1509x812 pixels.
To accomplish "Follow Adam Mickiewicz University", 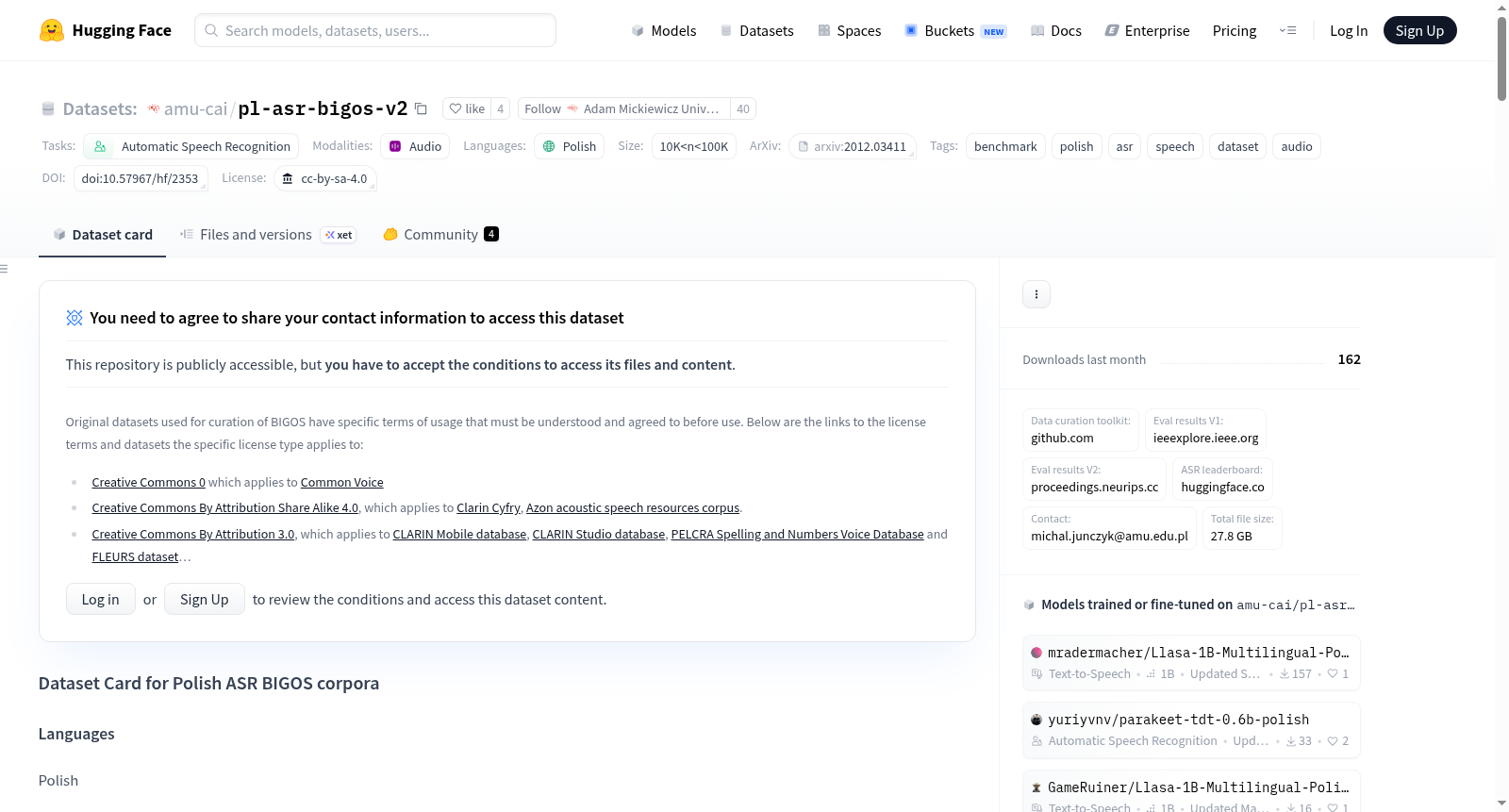I will click(x=624, y=108).
